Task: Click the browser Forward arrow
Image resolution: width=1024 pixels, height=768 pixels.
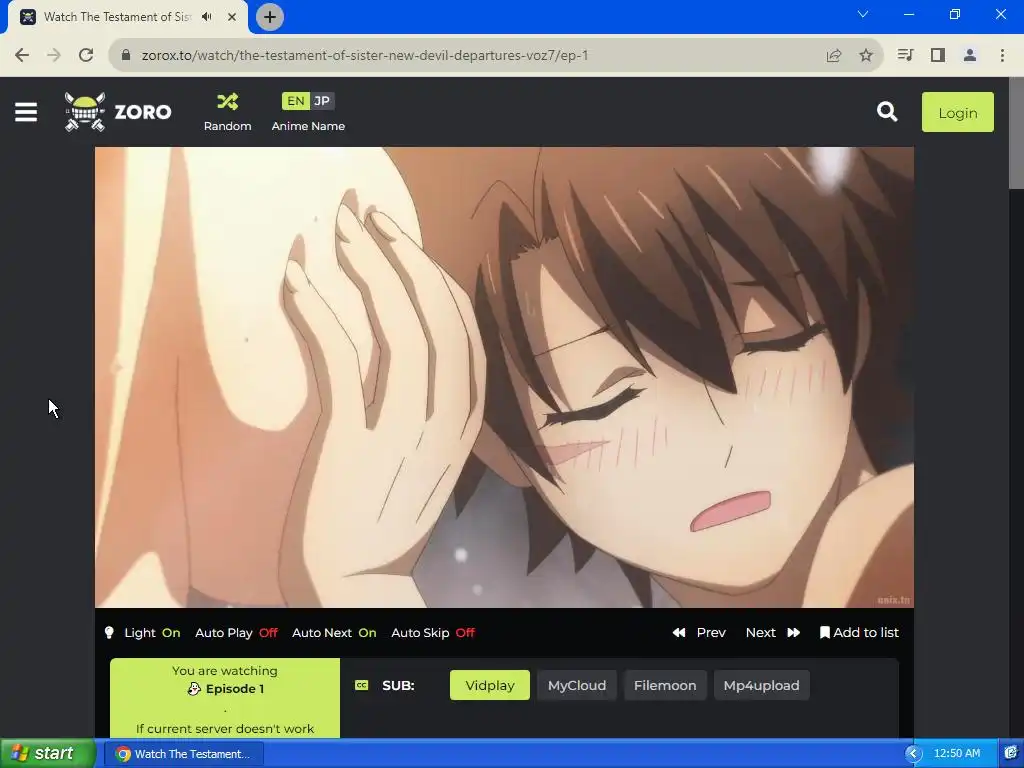Action: point(54,55)
